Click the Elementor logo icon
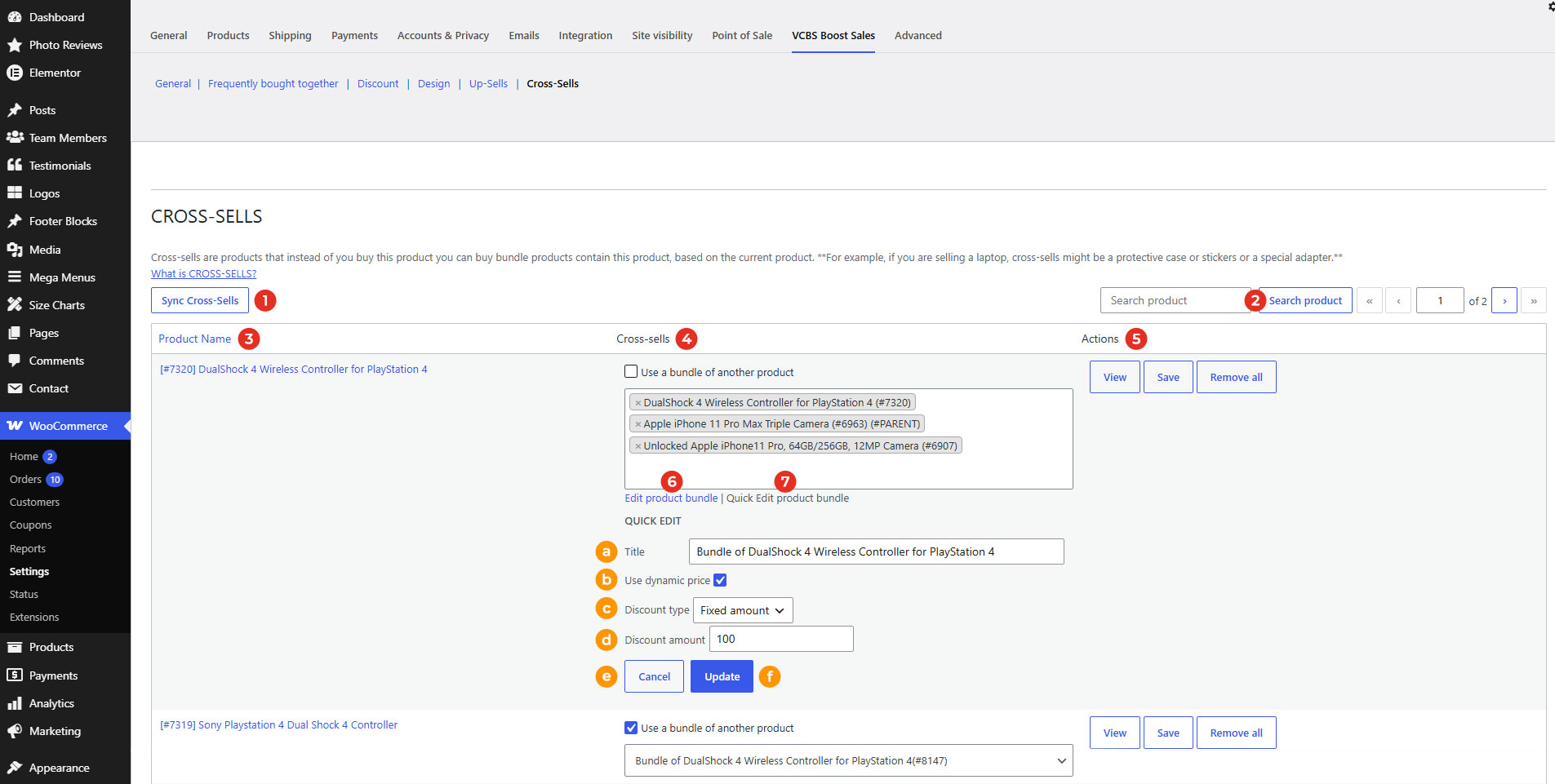Screen dimensions: 1555x784 pos(15,73)
